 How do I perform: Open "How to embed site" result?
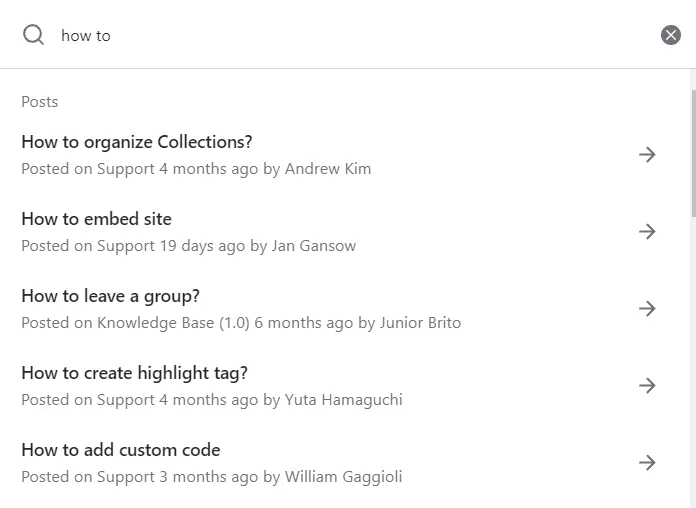(97, 219)
